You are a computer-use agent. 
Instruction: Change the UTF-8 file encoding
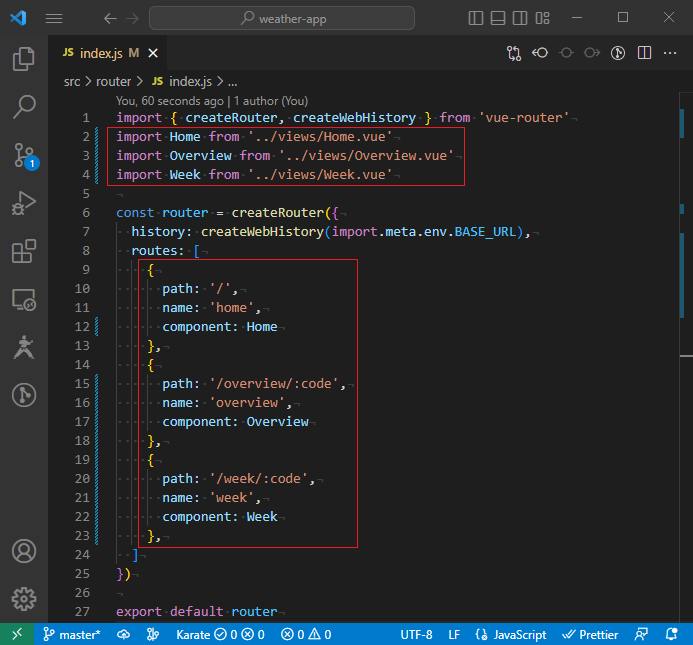click(416, 634)
